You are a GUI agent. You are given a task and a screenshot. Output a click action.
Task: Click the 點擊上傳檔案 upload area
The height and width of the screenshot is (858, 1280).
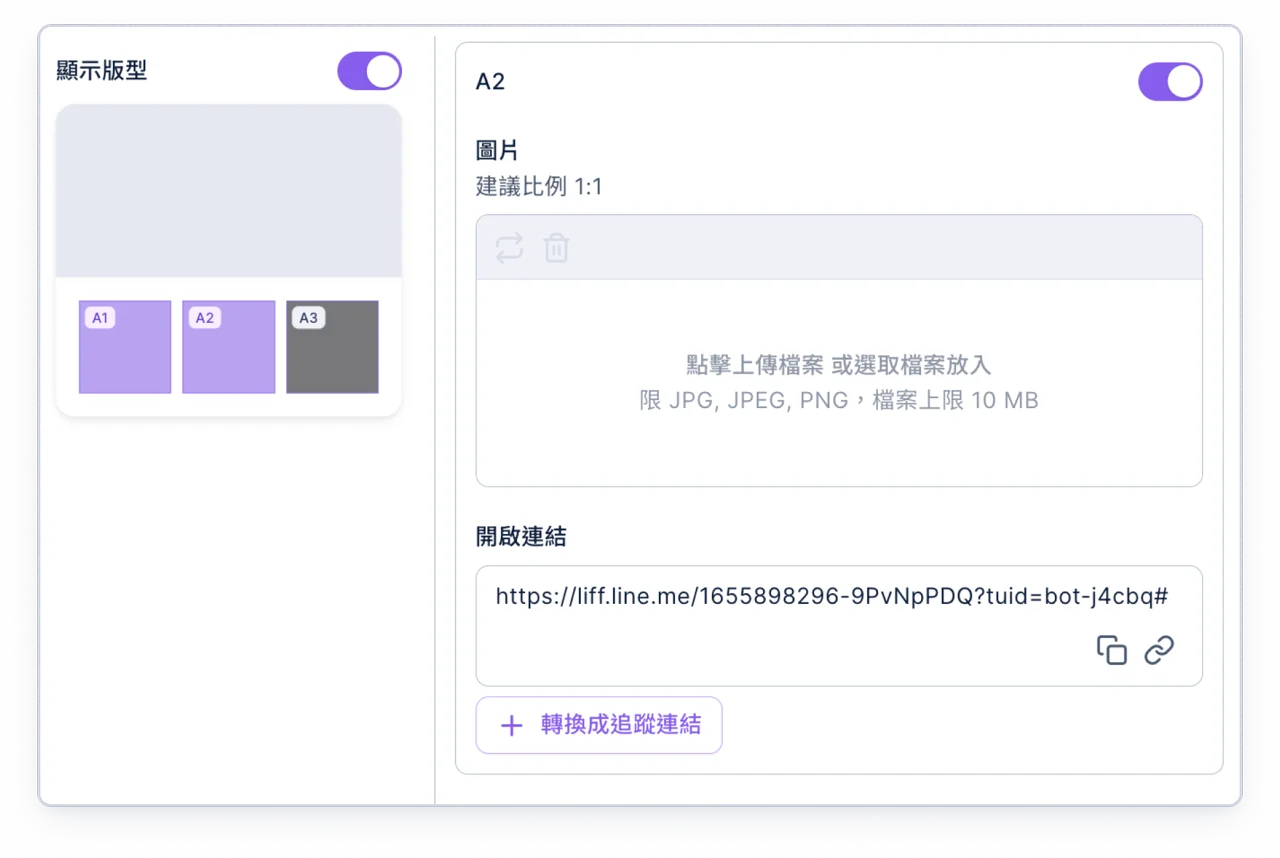click(839, 383)
